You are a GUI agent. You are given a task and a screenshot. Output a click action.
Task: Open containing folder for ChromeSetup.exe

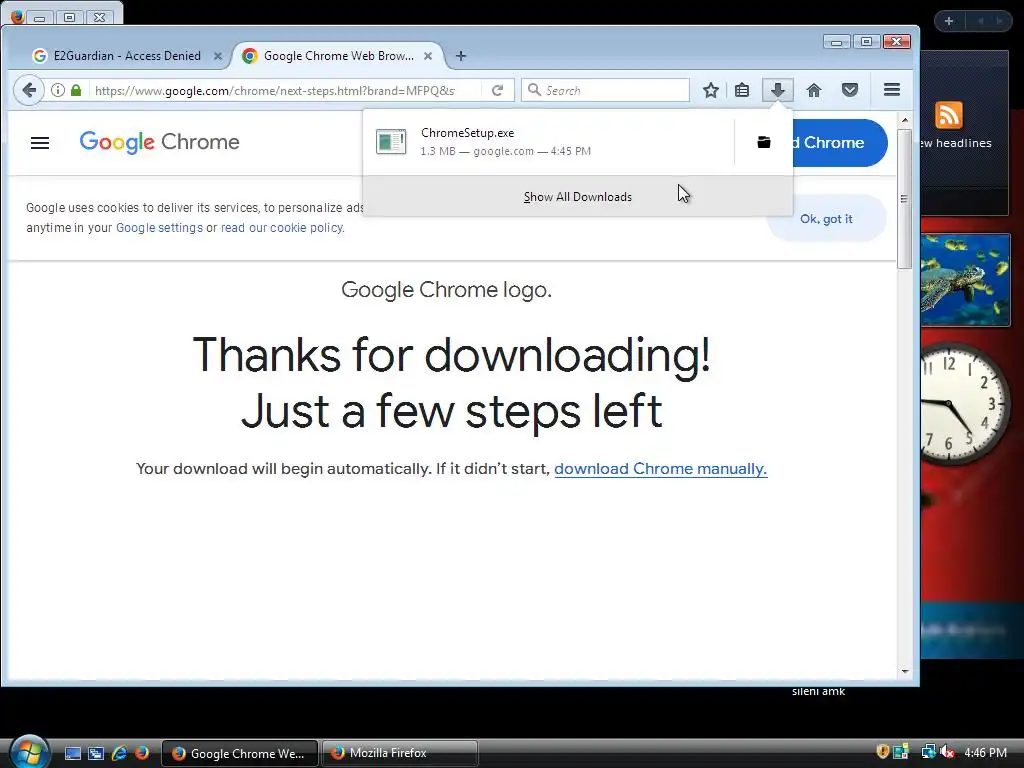click(x=763, y=142)
